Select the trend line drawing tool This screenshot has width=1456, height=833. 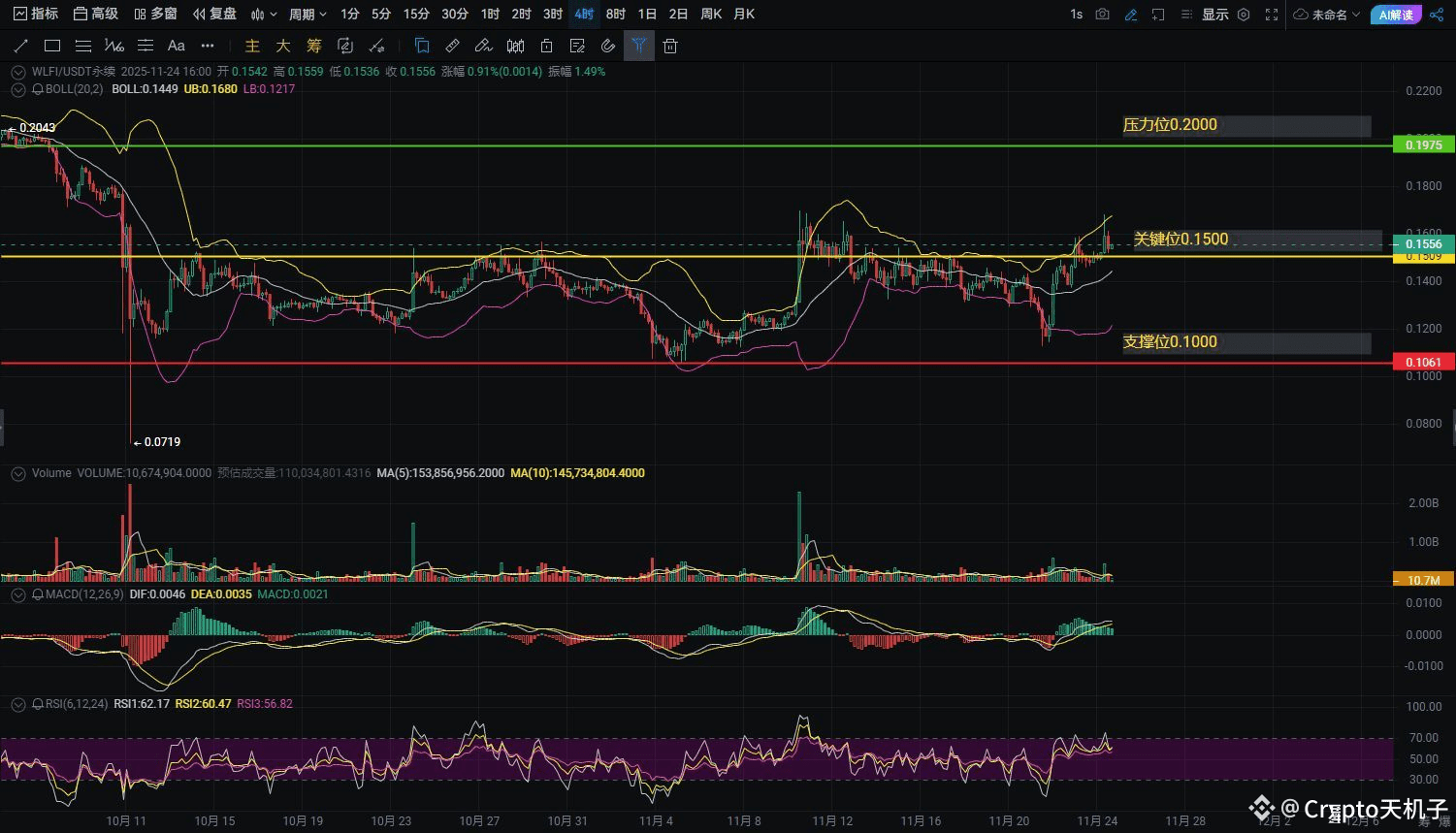pos(21,46)
